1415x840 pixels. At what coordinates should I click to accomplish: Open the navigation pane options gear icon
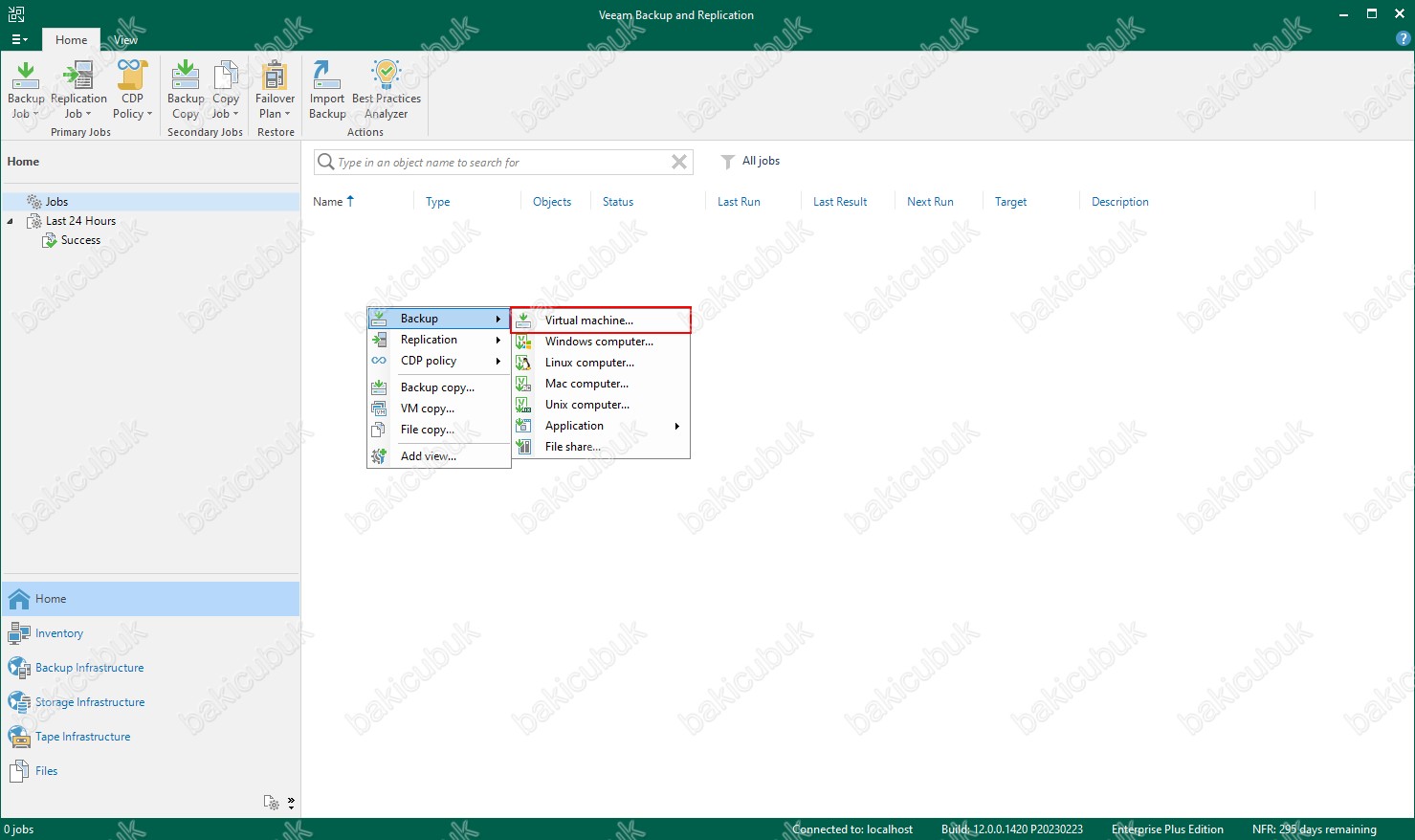tap(272, 803)
